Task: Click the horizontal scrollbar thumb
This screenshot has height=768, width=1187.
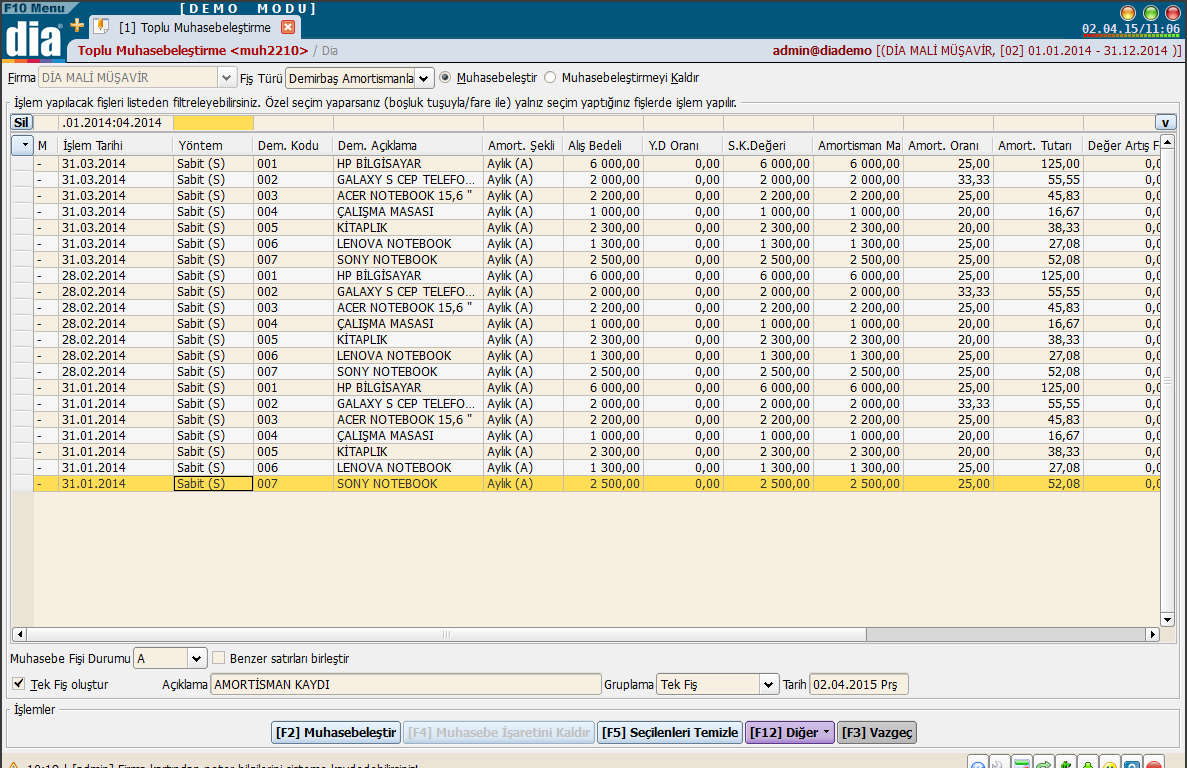Action: point(446,634)
